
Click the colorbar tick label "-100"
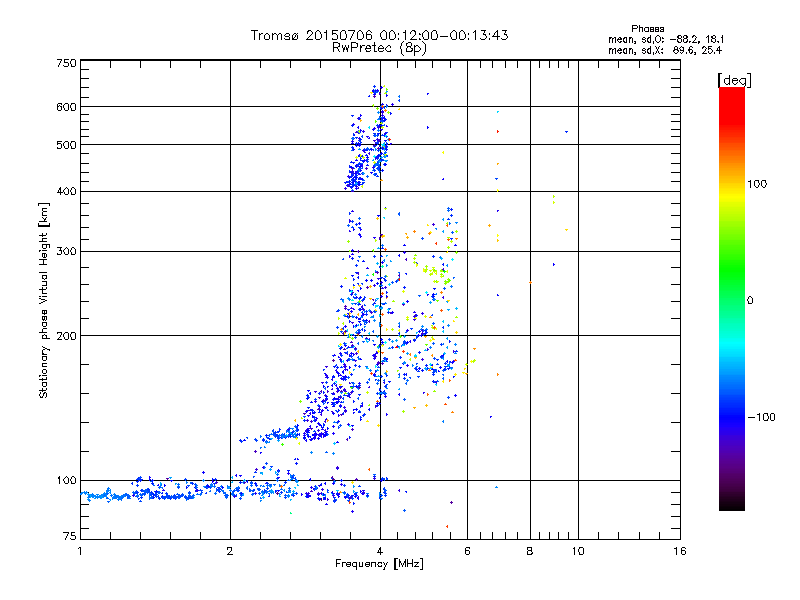click(x=762, y=417)
